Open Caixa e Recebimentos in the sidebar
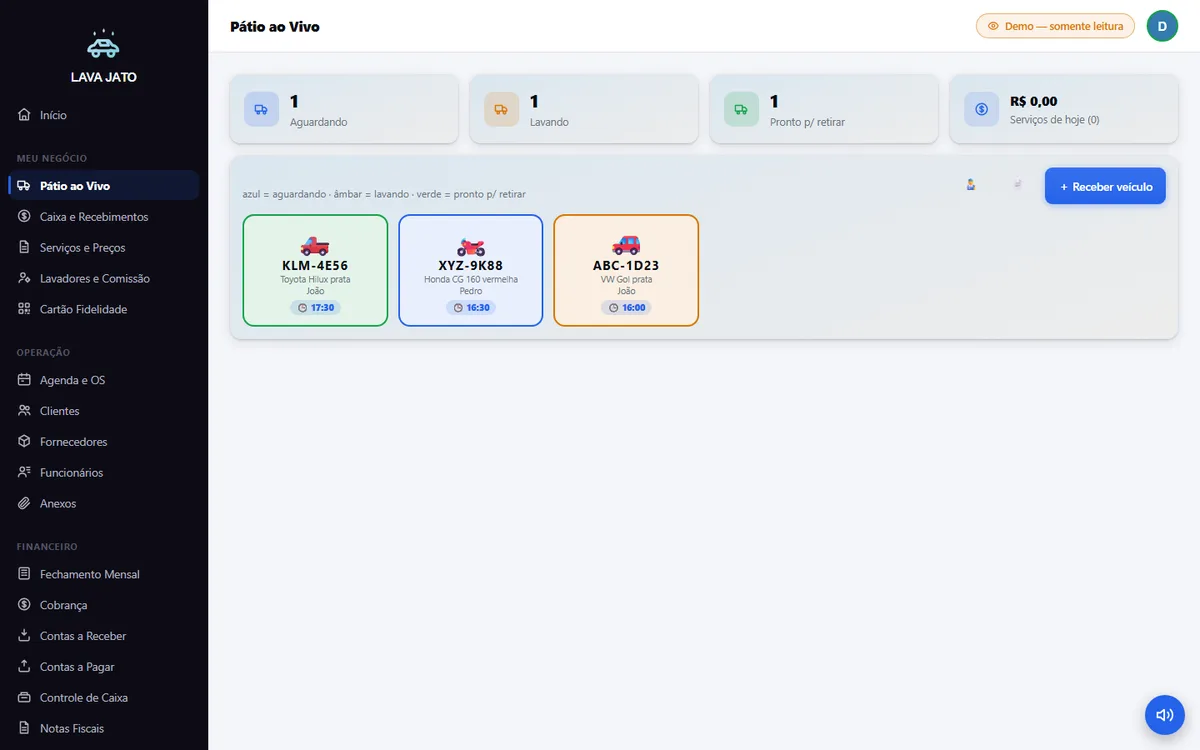This screenshot has width=1200, height=750. (x=104, y=217)
